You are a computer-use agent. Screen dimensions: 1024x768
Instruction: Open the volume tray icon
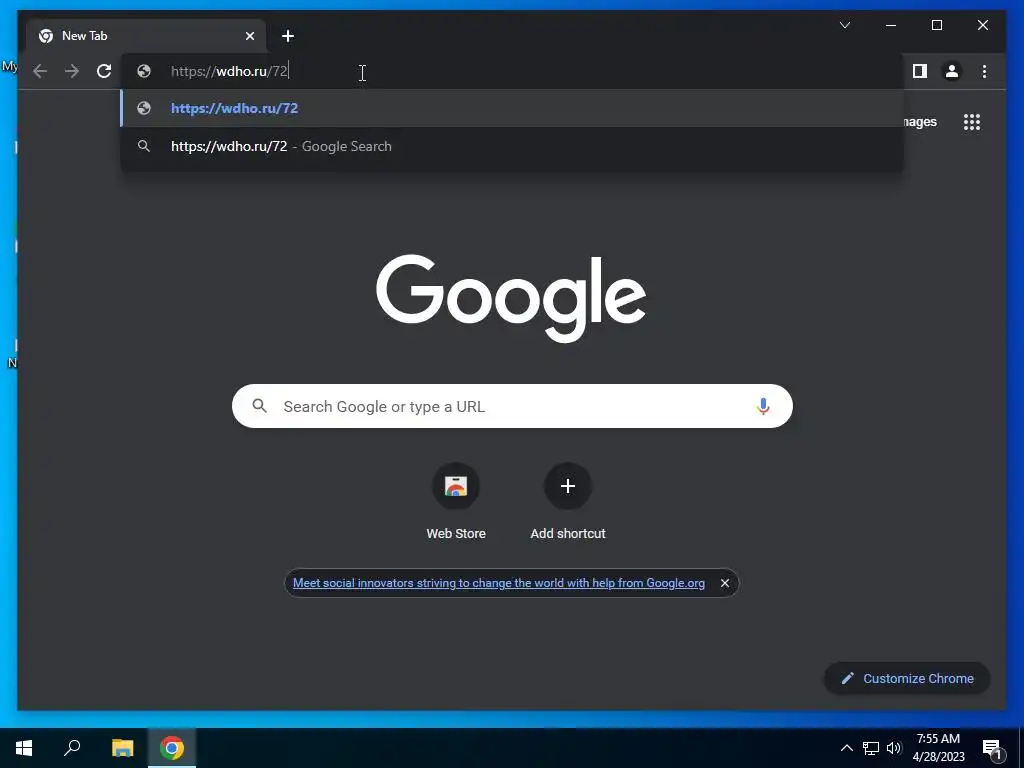tap(894, 748)
